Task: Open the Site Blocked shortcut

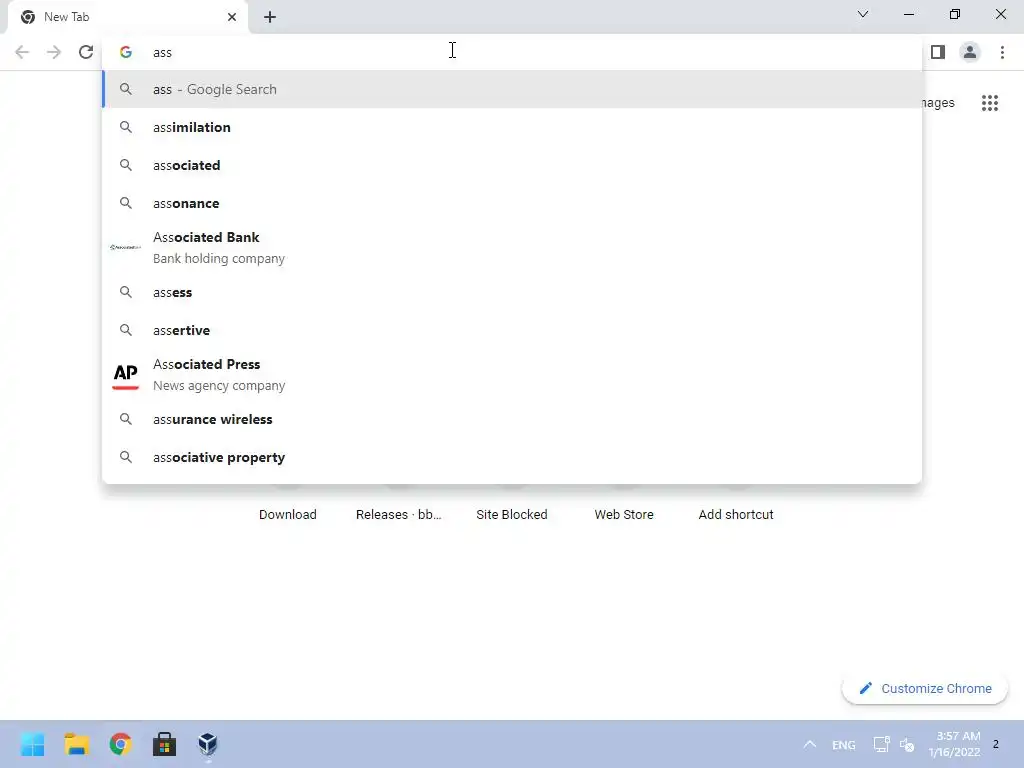Action: point(511,514)
